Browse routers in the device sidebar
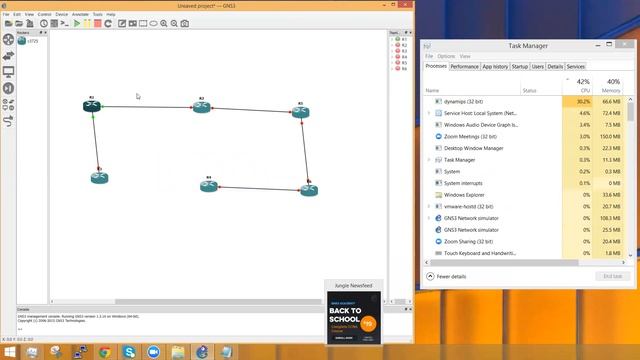 click(9, 40)
